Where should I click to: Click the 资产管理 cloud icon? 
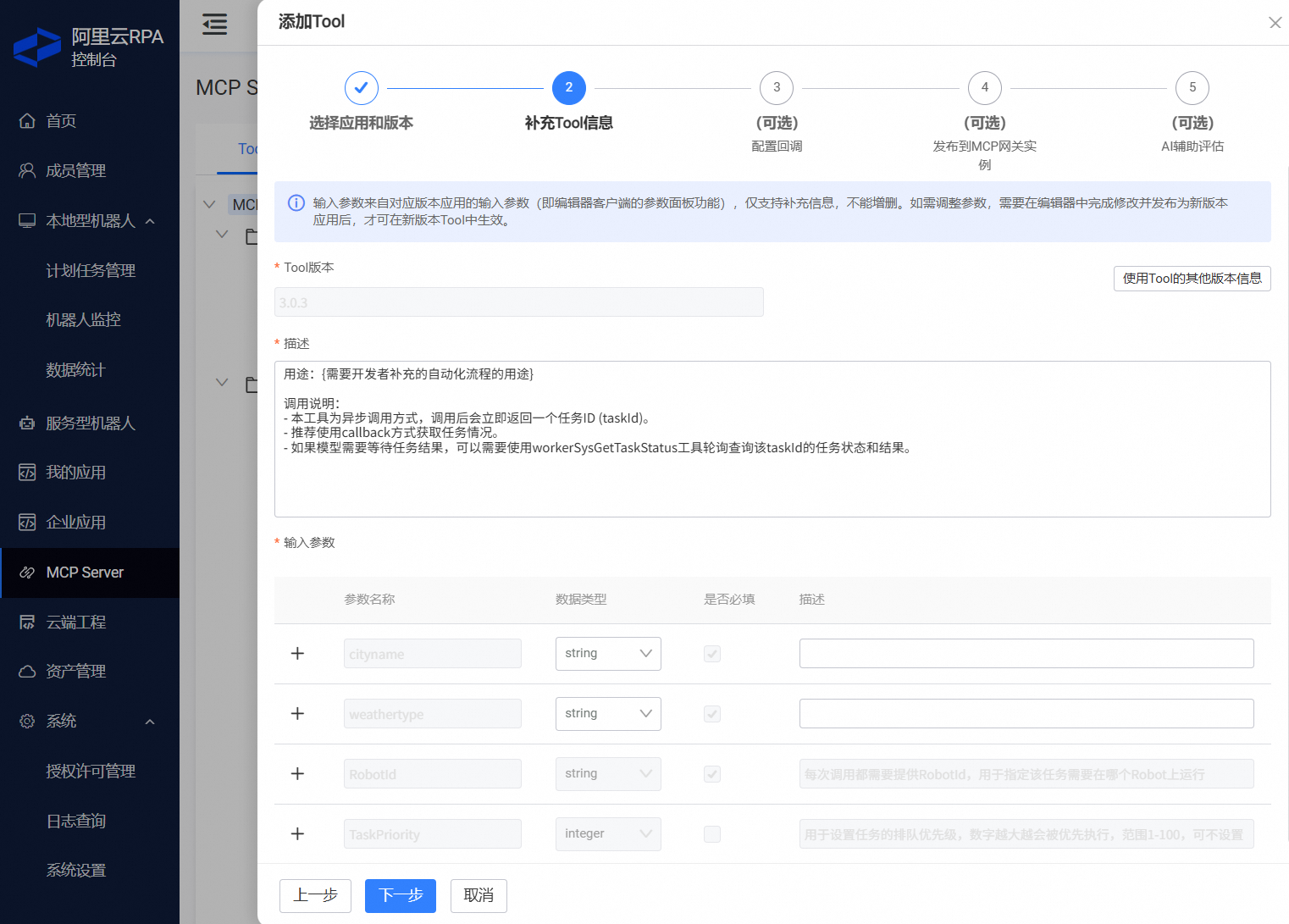point(27,672)
